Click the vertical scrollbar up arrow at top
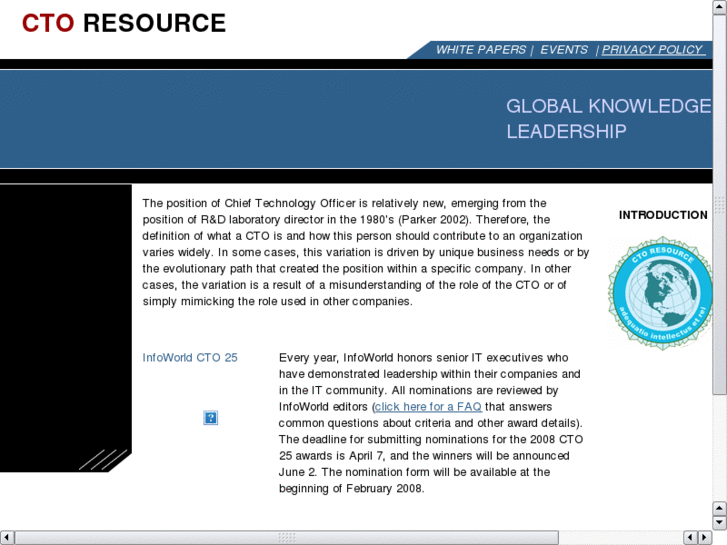This screenshot has height=545, width=727. tap(720, 8)
